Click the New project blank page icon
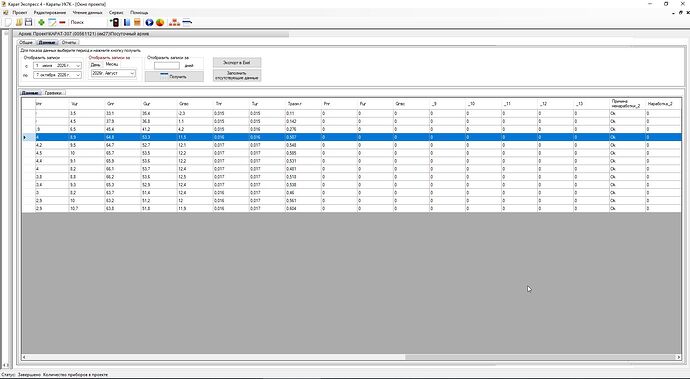690x379 pixels. point(7,22)
